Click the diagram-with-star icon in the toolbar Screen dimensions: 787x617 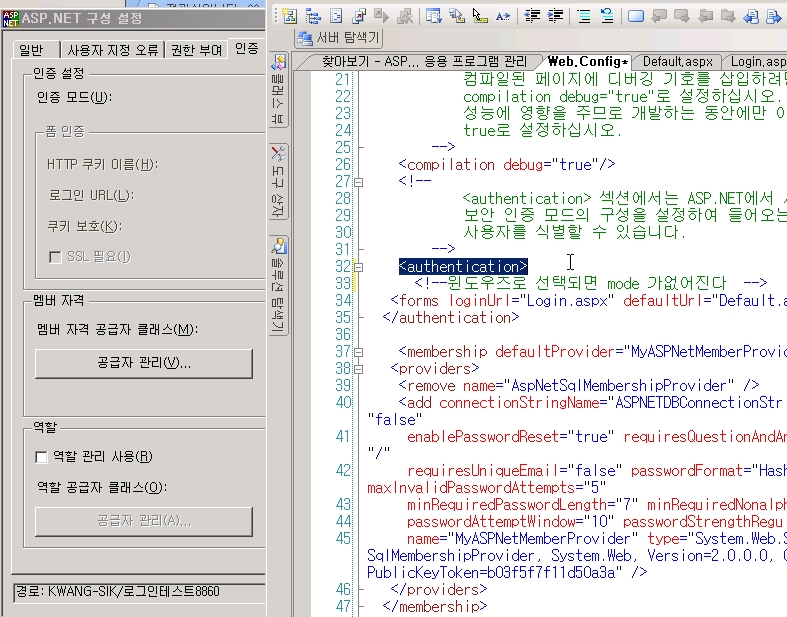point(290,16)
